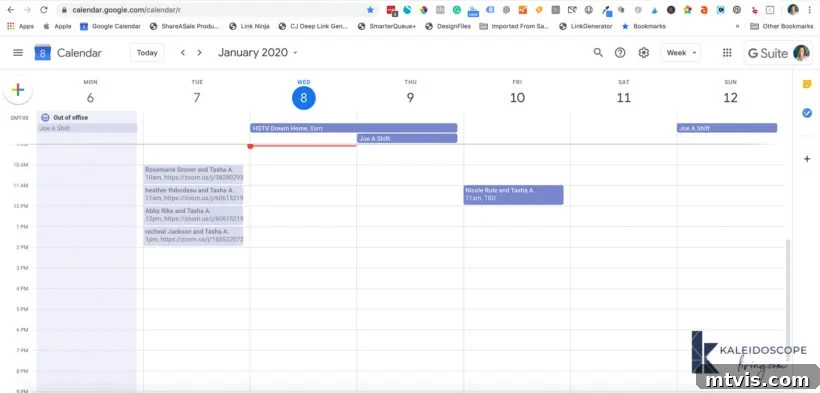Open Rosemarie Groner and Tasha A. event
Viewport: 820px width, 393px height.
pos(193,174)
